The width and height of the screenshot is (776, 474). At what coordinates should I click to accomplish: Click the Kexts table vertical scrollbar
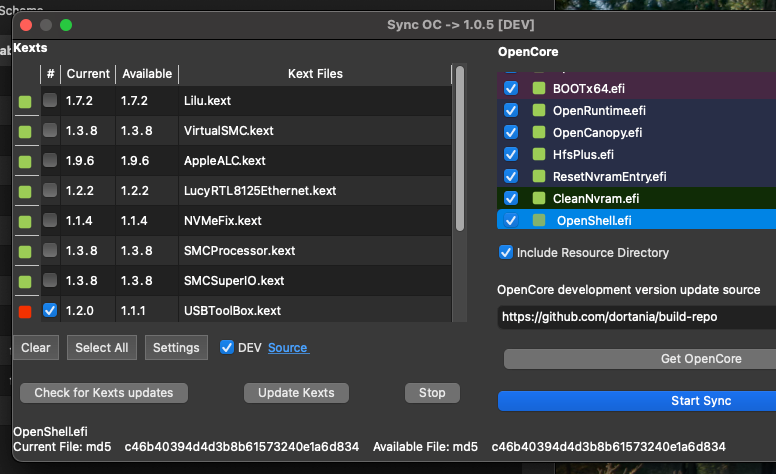point(460,148)
